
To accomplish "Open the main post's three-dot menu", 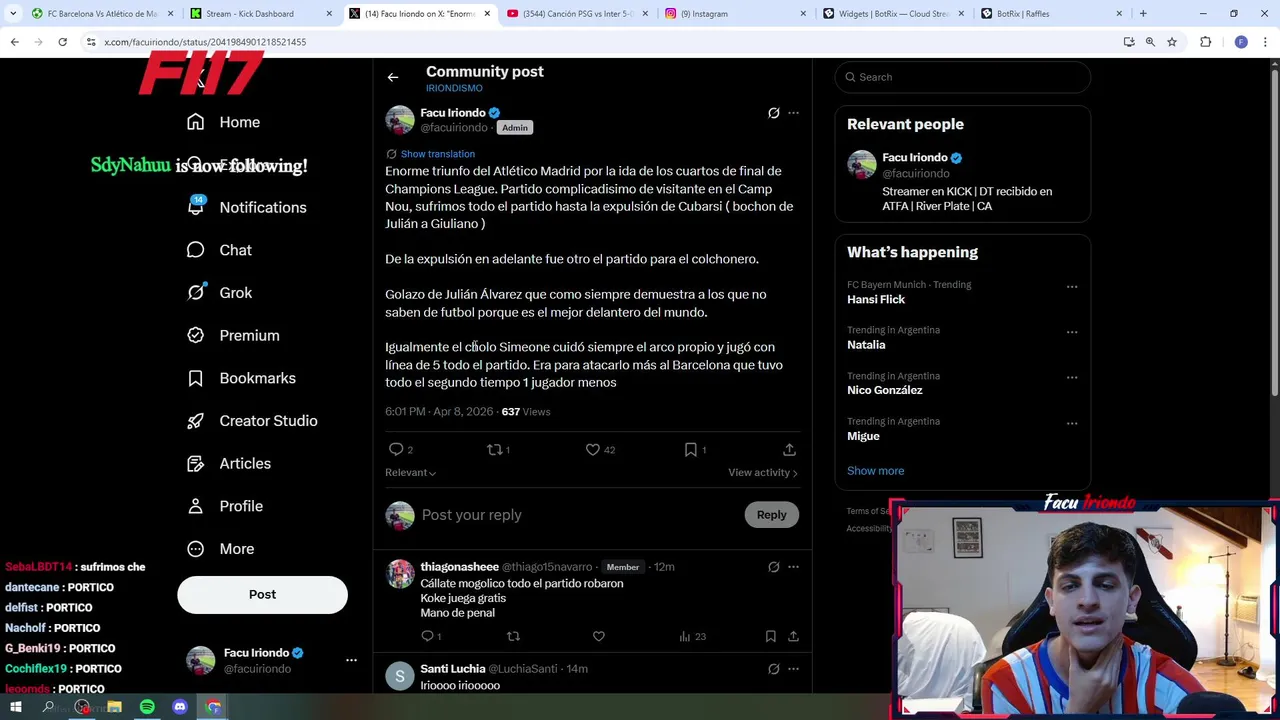I will click(x=793, y=113).
